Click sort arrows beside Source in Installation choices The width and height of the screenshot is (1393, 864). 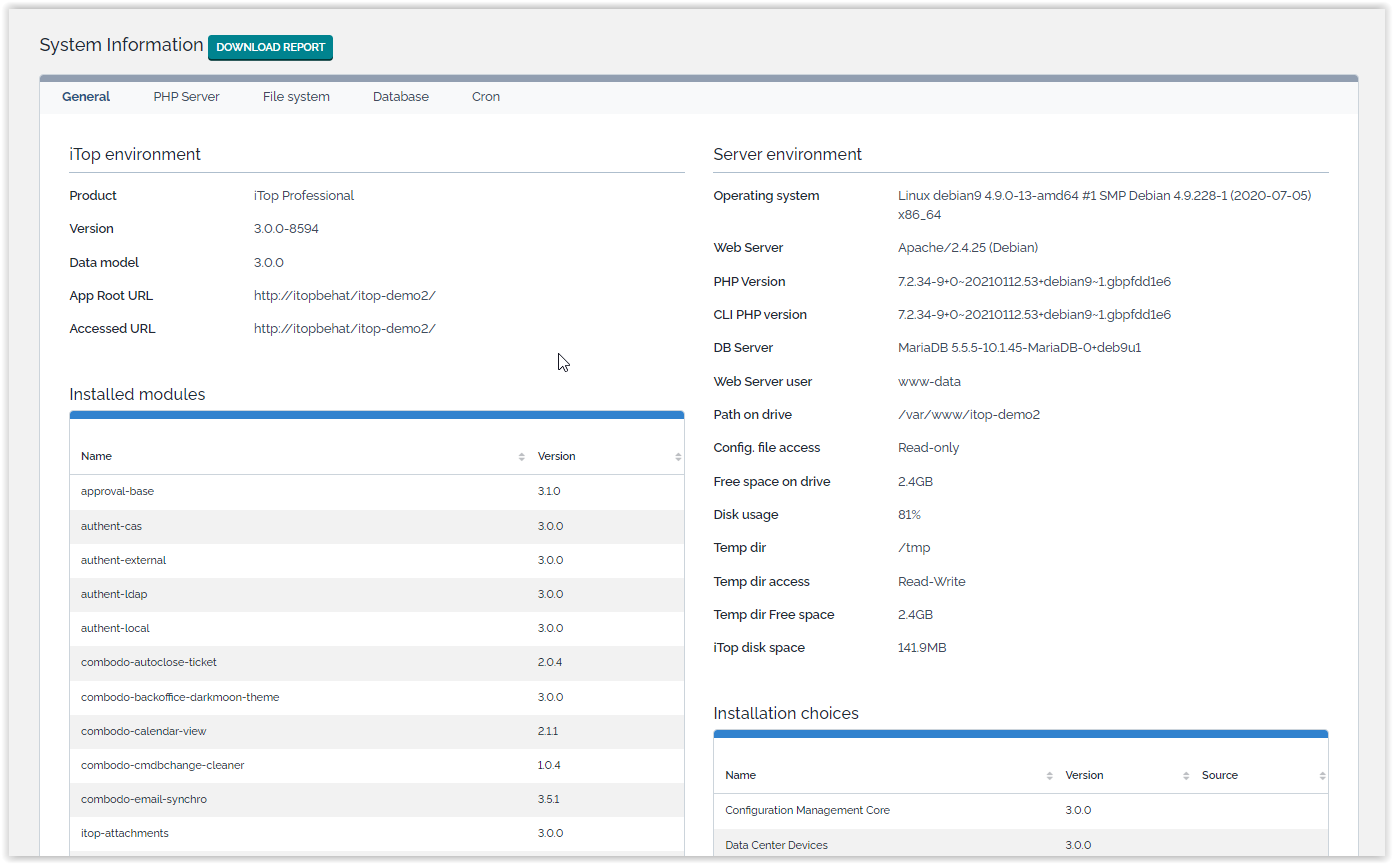tap(1321, 776)
